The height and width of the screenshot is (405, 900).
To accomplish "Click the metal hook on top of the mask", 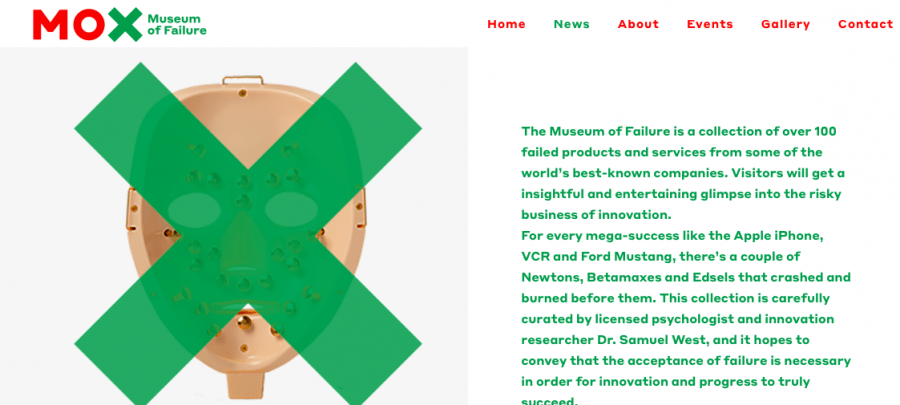I will pyautogui.click(x=243, y=80).
